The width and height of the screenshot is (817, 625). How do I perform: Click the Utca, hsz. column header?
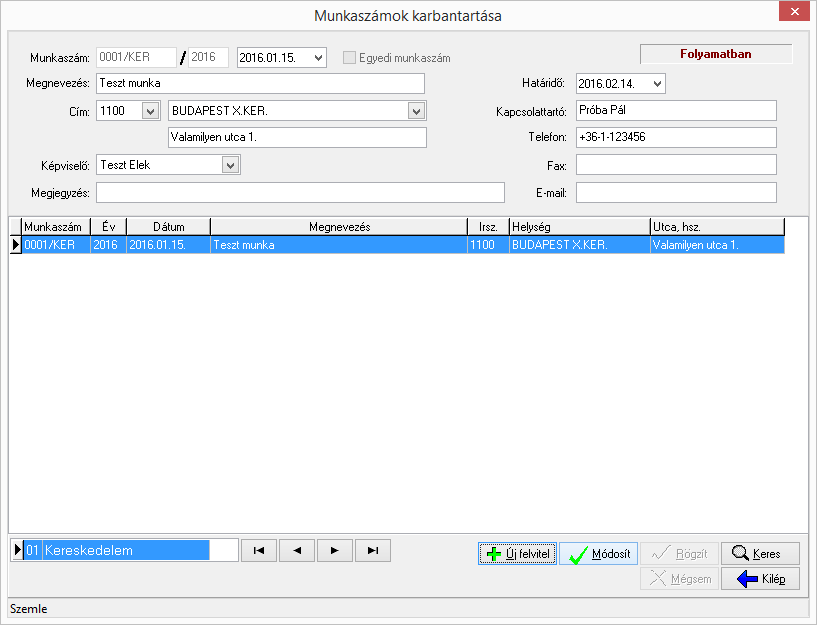coord(717,227)
